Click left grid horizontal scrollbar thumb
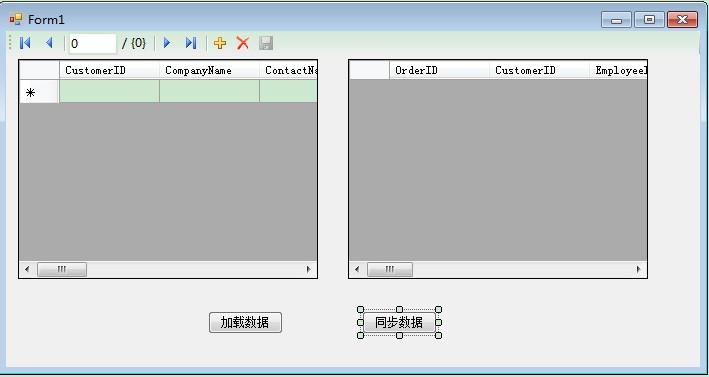 pos(62,269)
